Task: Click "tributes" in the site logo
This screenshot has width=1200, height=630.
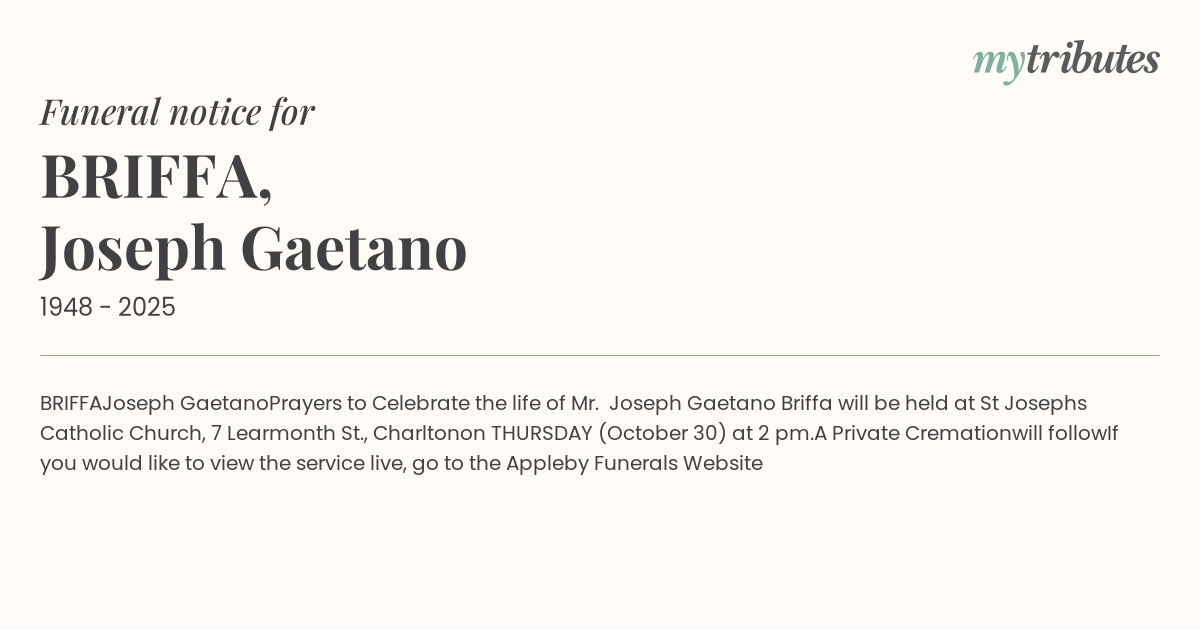Action: [1092, 59]
